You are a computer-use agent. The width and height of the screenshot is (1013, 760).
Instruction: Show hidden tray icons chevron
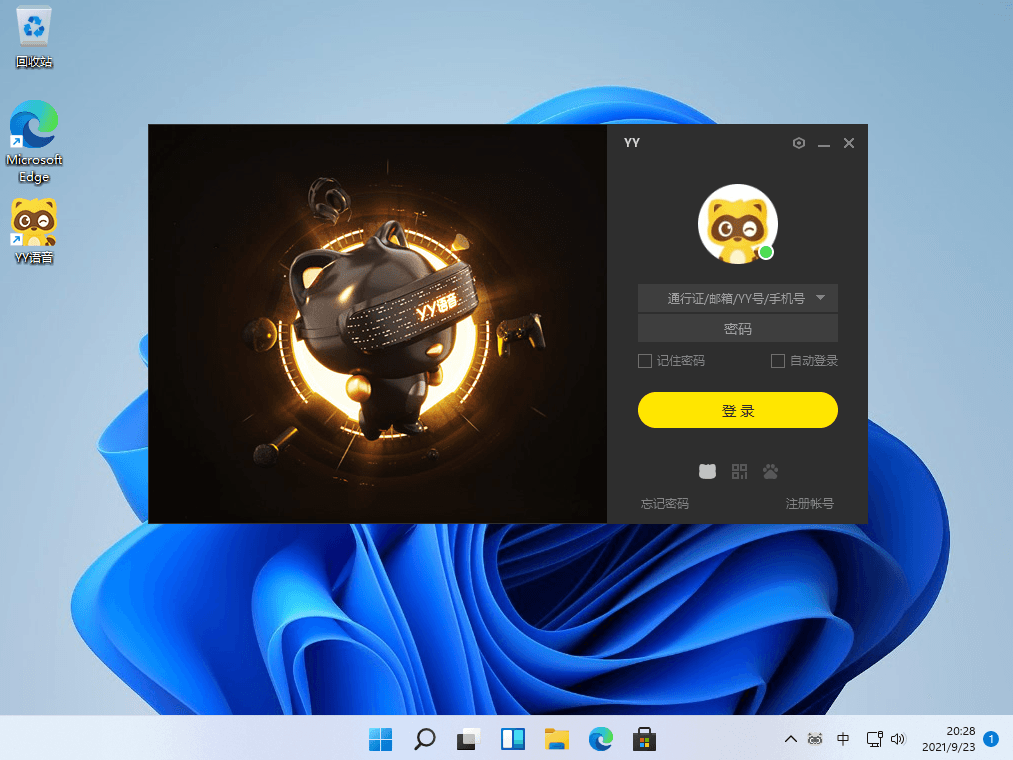pos(790,739)
